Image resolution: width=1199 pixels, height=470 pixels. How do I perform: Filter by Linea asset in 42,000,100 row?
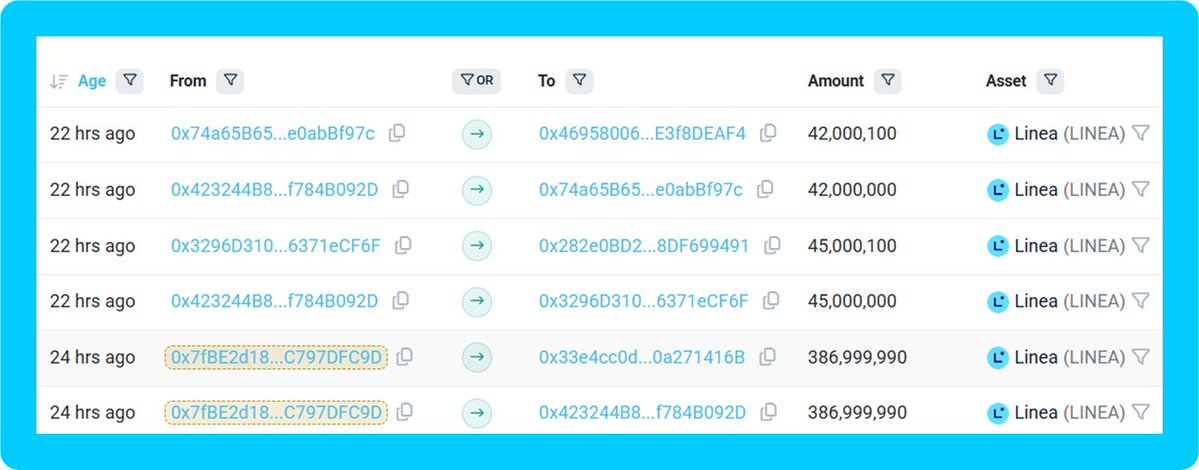click(x=1140, y=134)
